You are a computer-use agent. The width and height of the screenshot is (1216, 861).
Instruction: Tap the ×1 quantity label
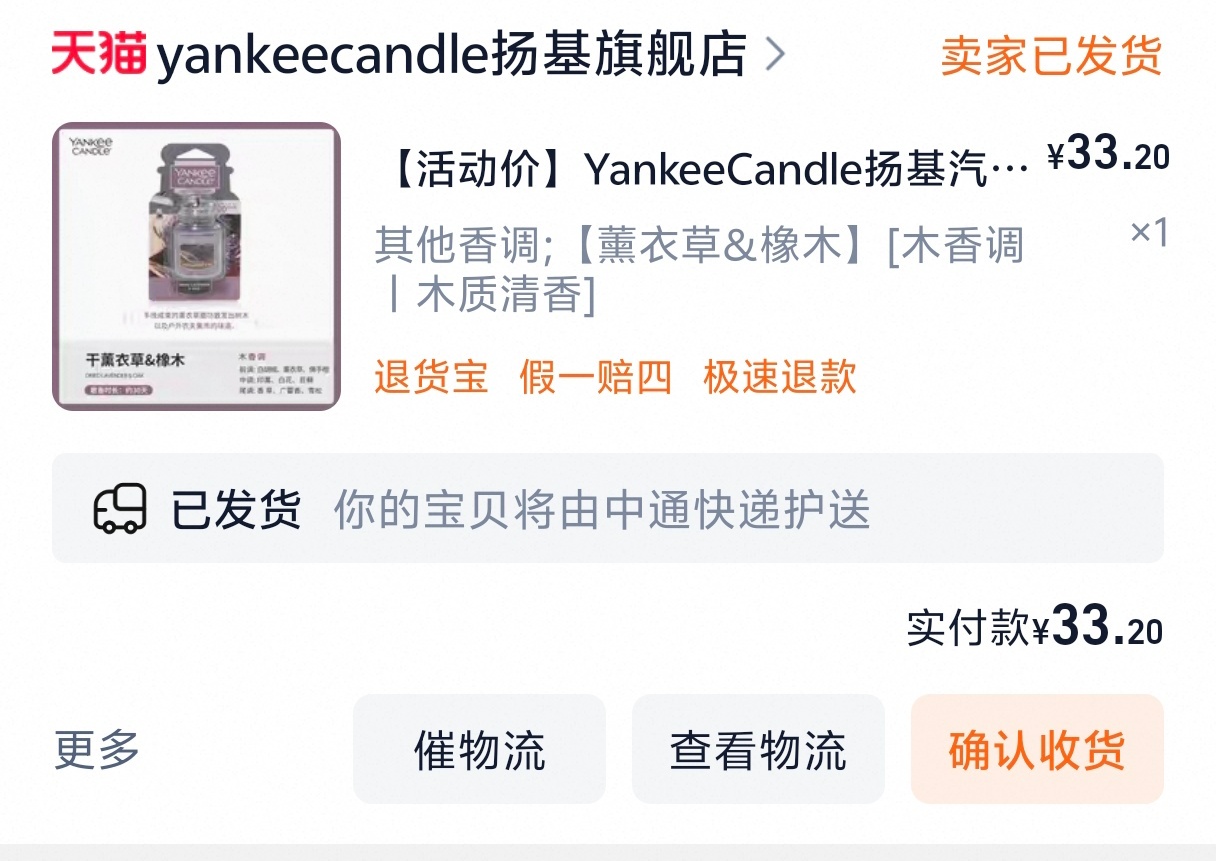[1149, 233]
